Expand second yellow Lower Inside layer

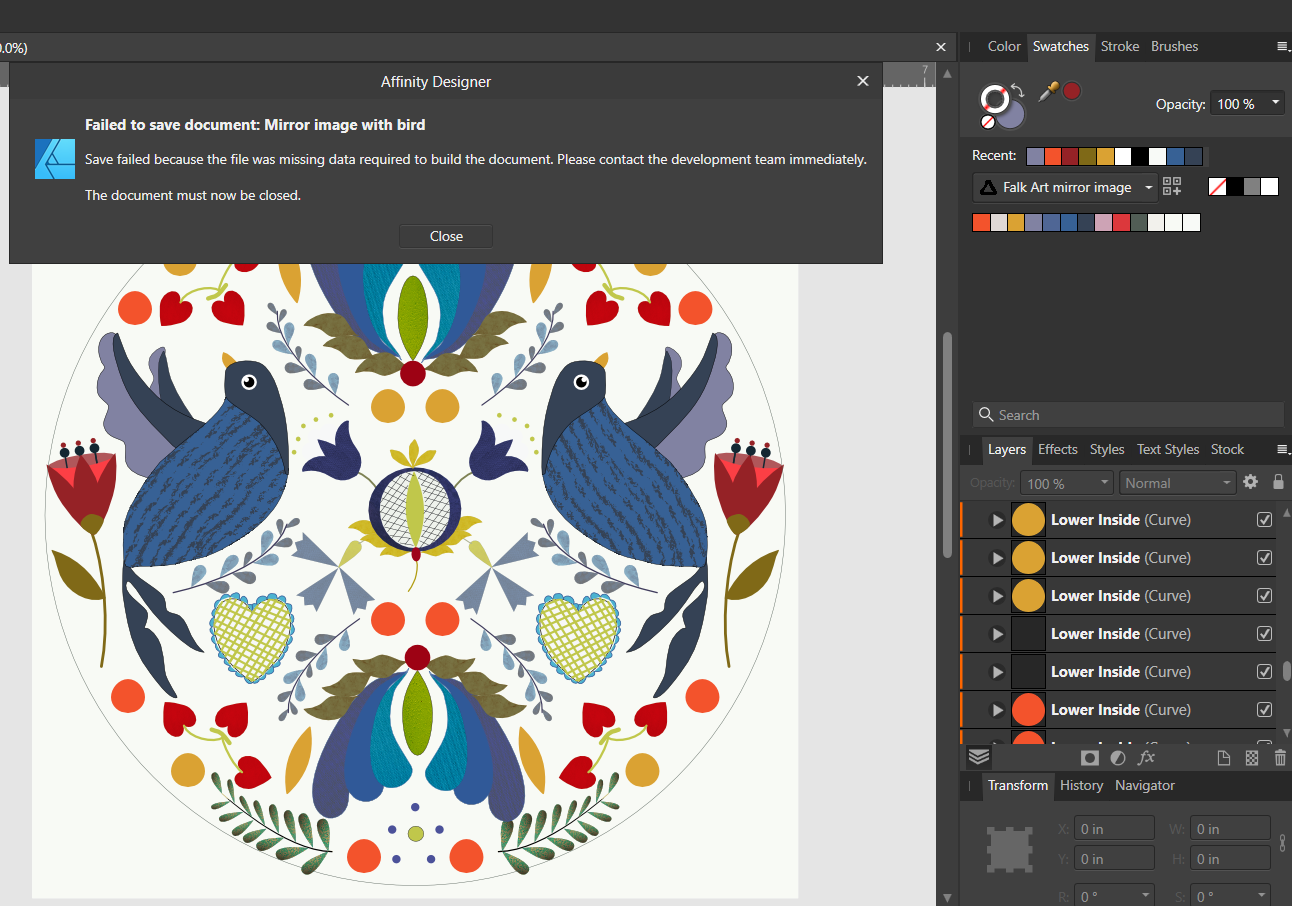(x=997, y=558)
